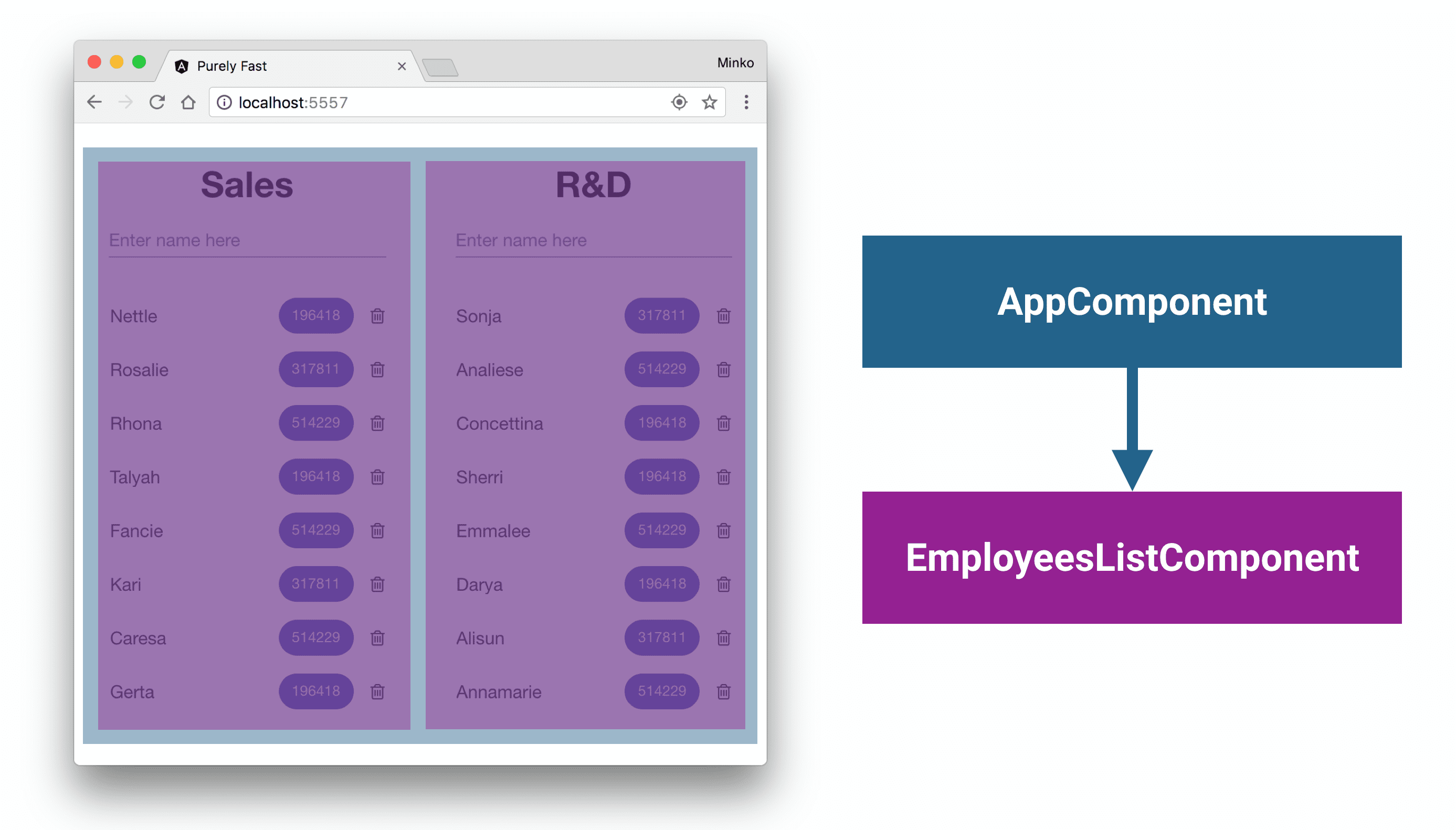Click the delete icon next to Annamarie
Image resolution: width=1456 pixels, height=830 pixels.
723,692
